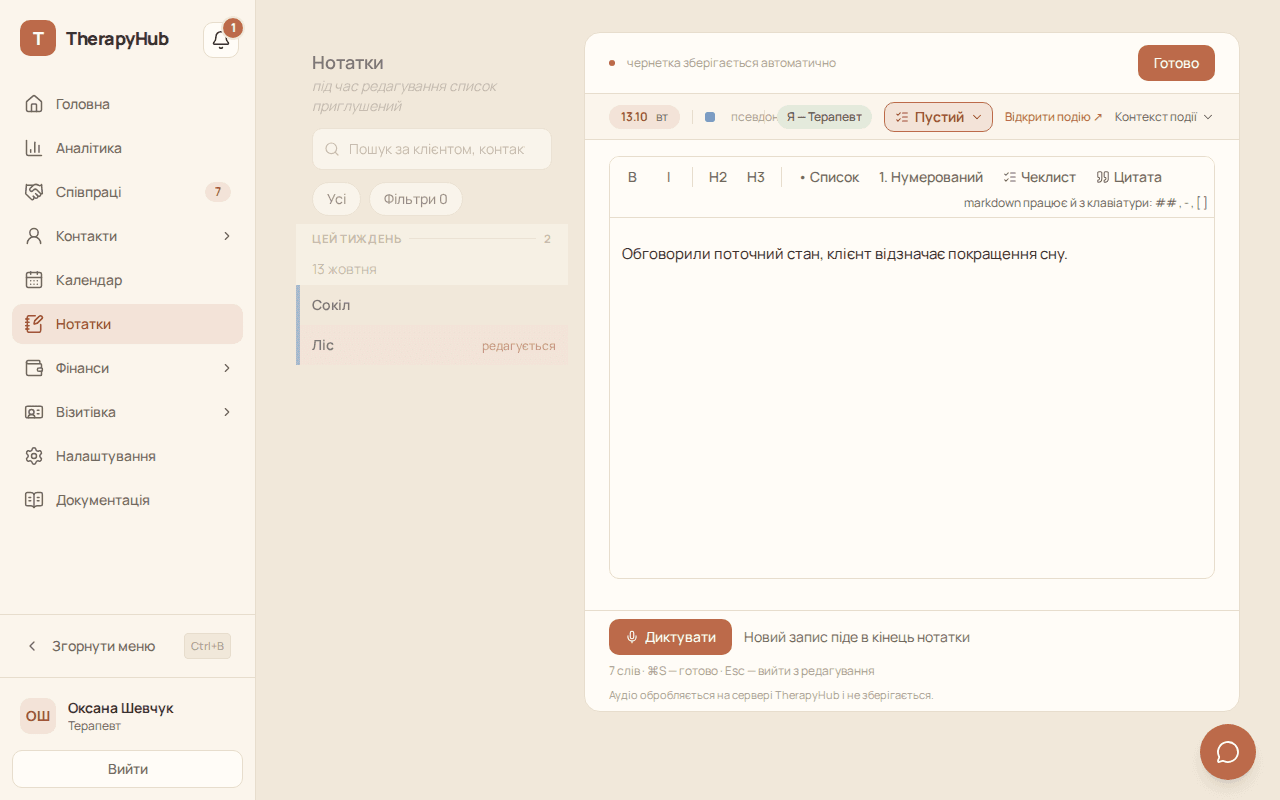Apply H3 heading style

tap(756, 177)
